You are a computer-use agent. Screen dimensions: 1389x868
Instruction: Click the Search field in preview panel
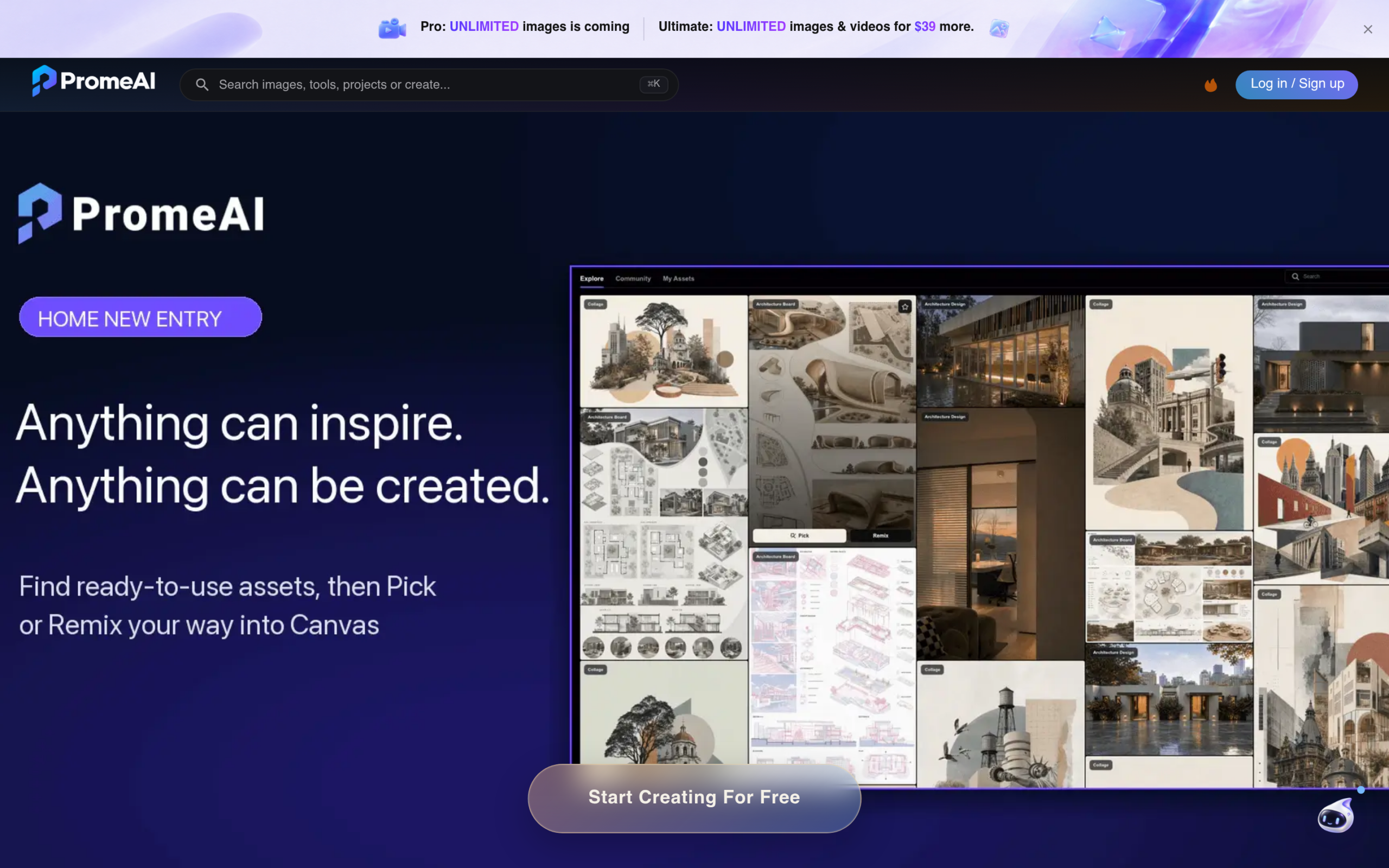[x=1336, y=277]
